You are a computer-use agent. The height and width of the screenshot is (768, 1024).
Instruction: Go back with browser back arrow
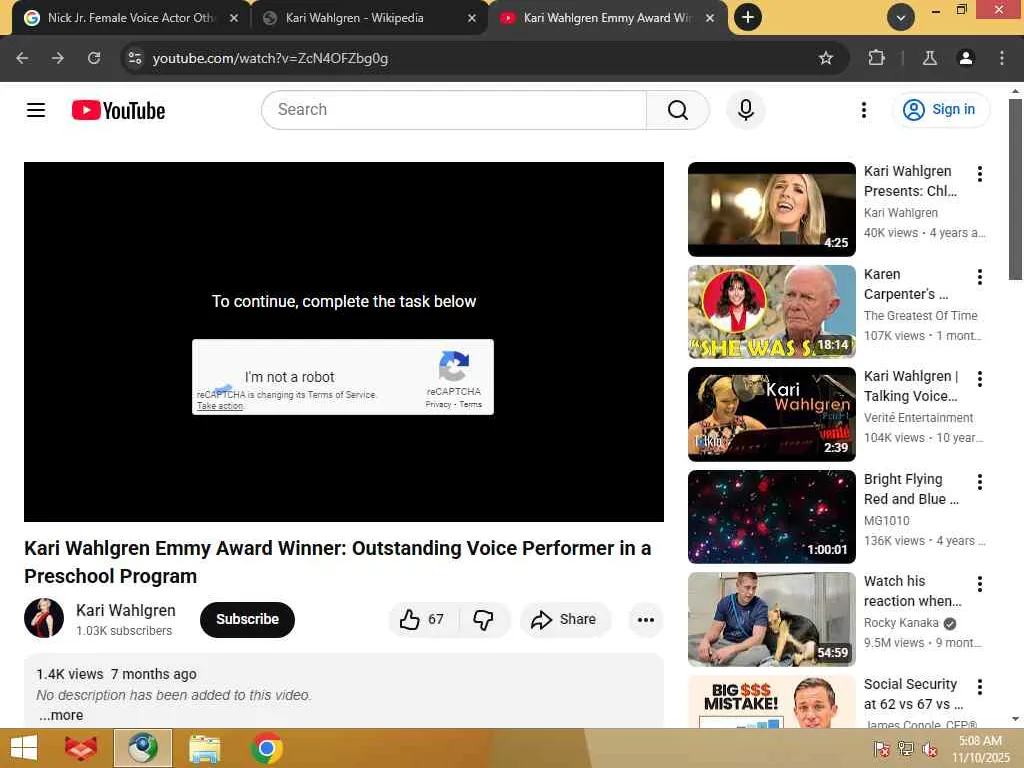point(22,58)
